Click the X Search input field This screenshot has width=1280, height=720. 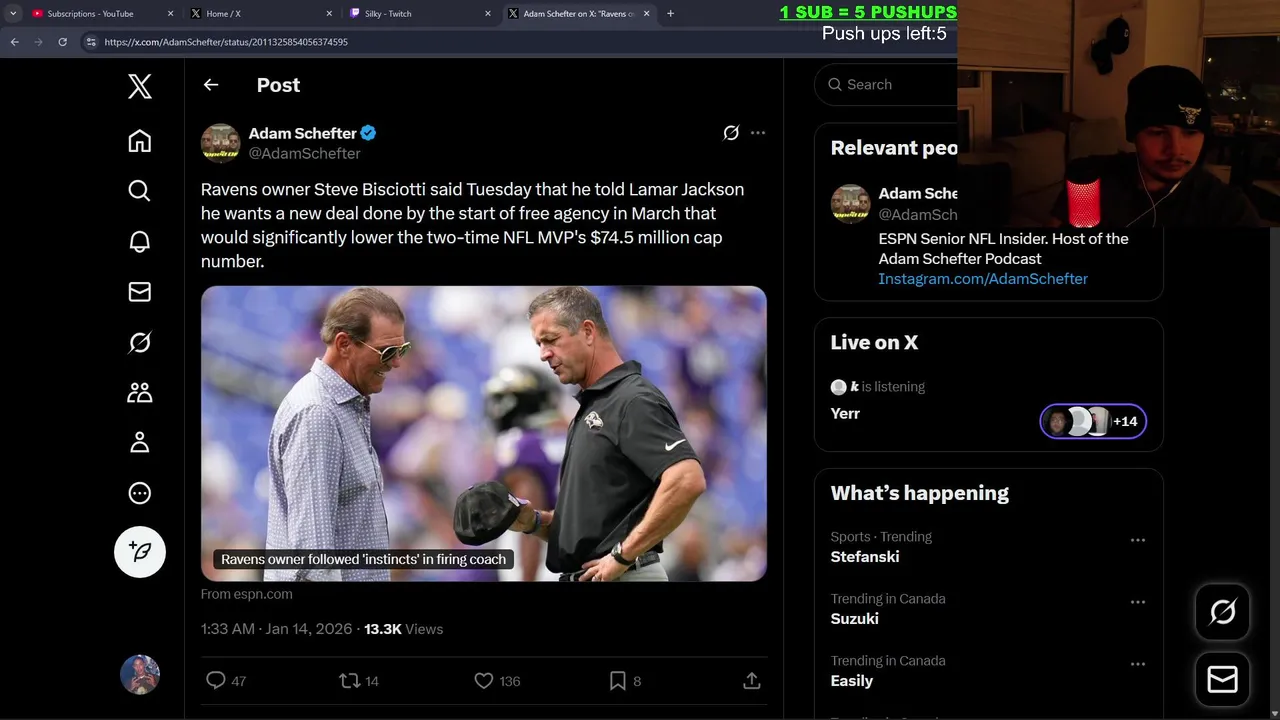tap(895, 85)
